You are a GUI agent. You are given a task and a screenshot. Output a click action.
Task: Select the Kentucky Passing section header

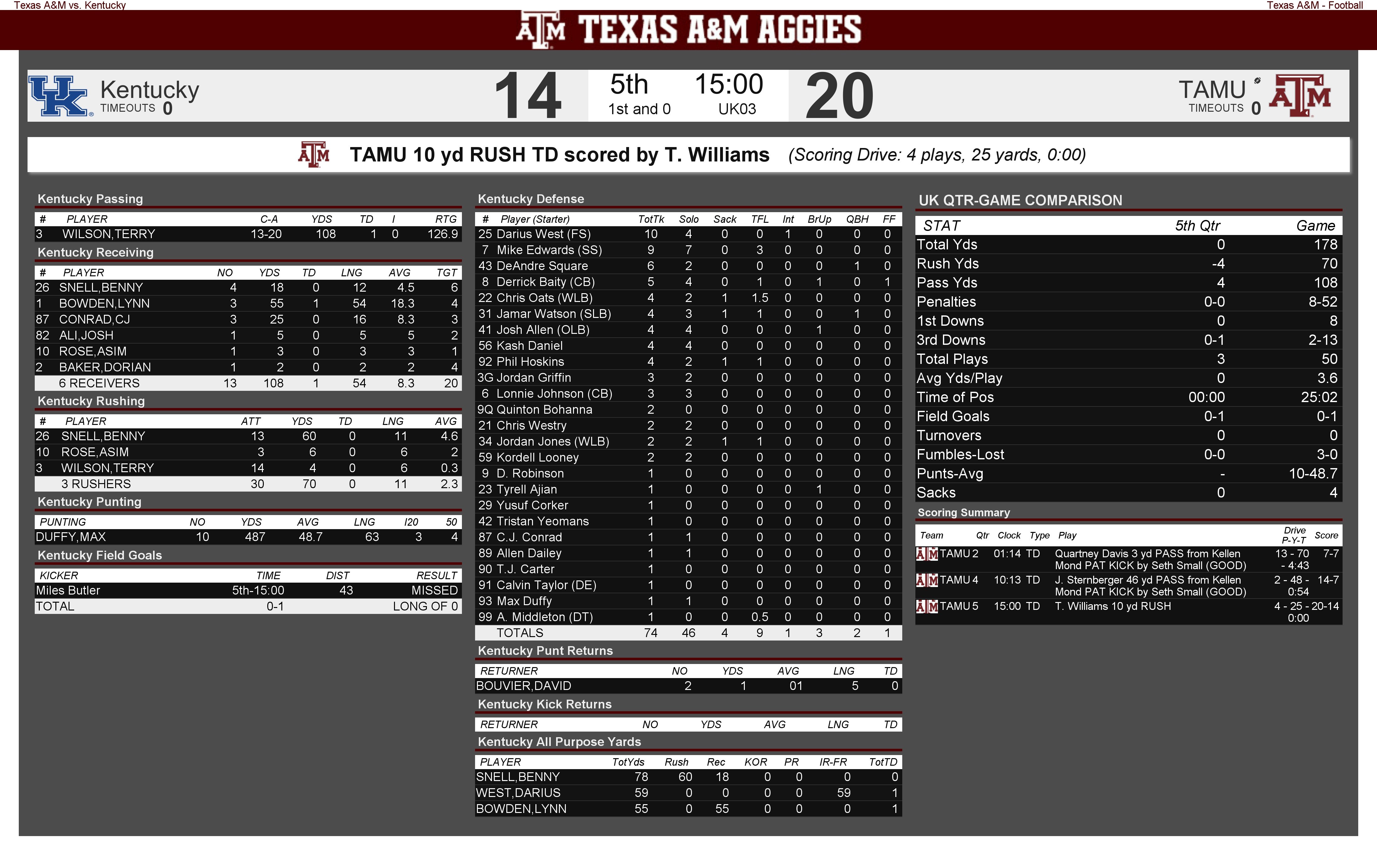[90, 199]
